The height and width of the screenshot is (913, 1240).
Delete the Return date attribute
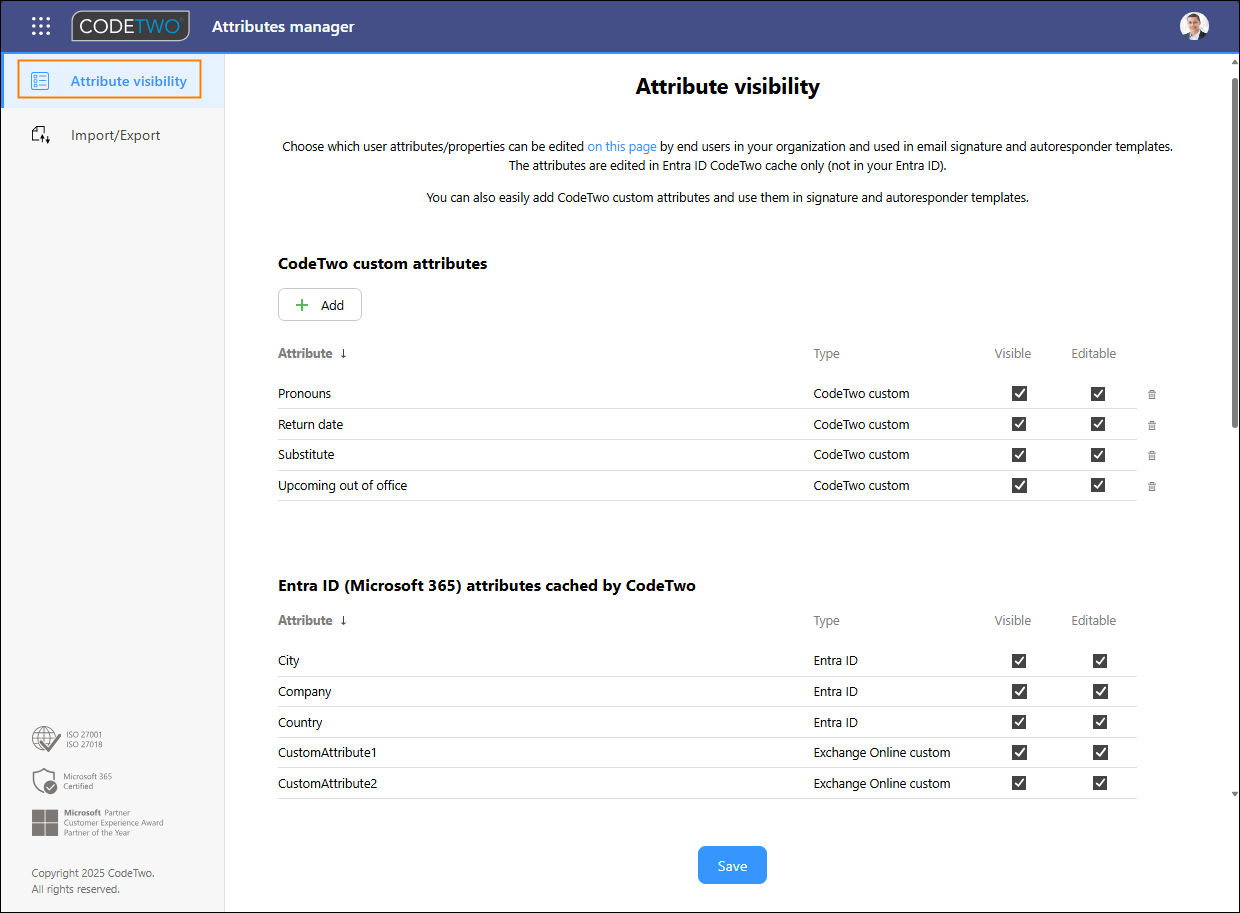tap(1152, 425)
